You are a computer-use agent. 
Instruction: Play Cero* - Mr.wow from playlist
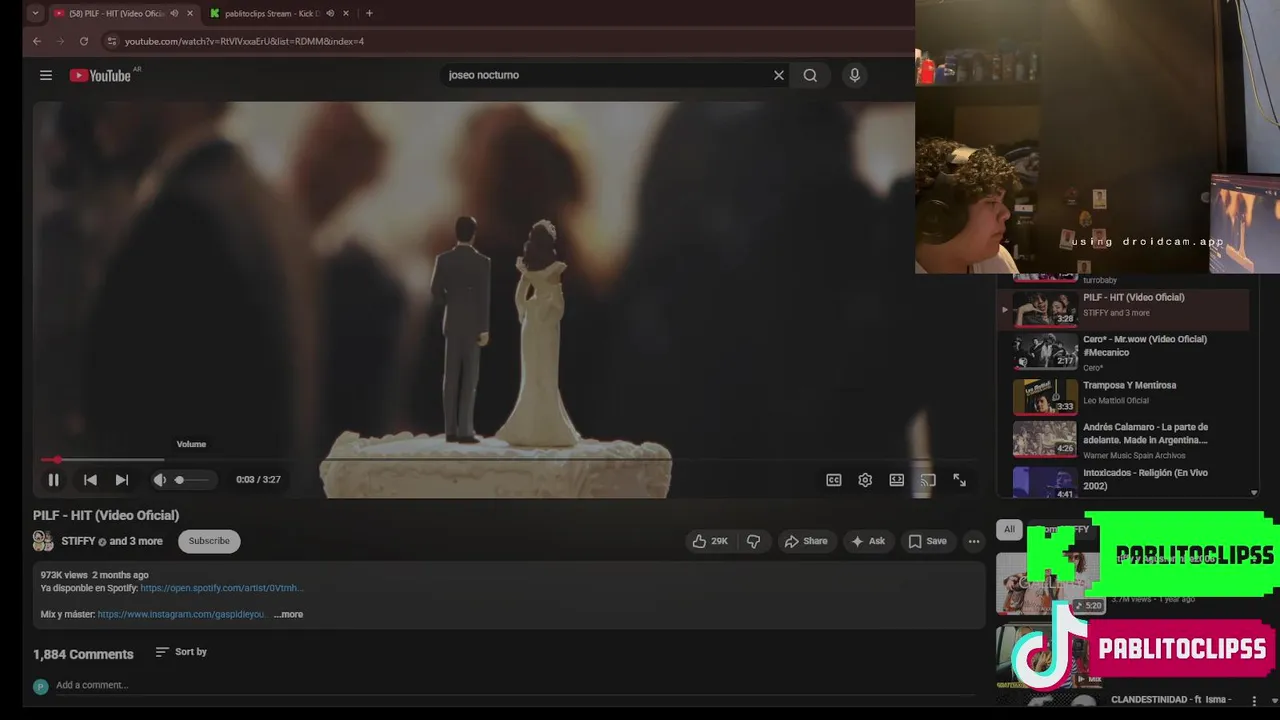pos(1123,352)
